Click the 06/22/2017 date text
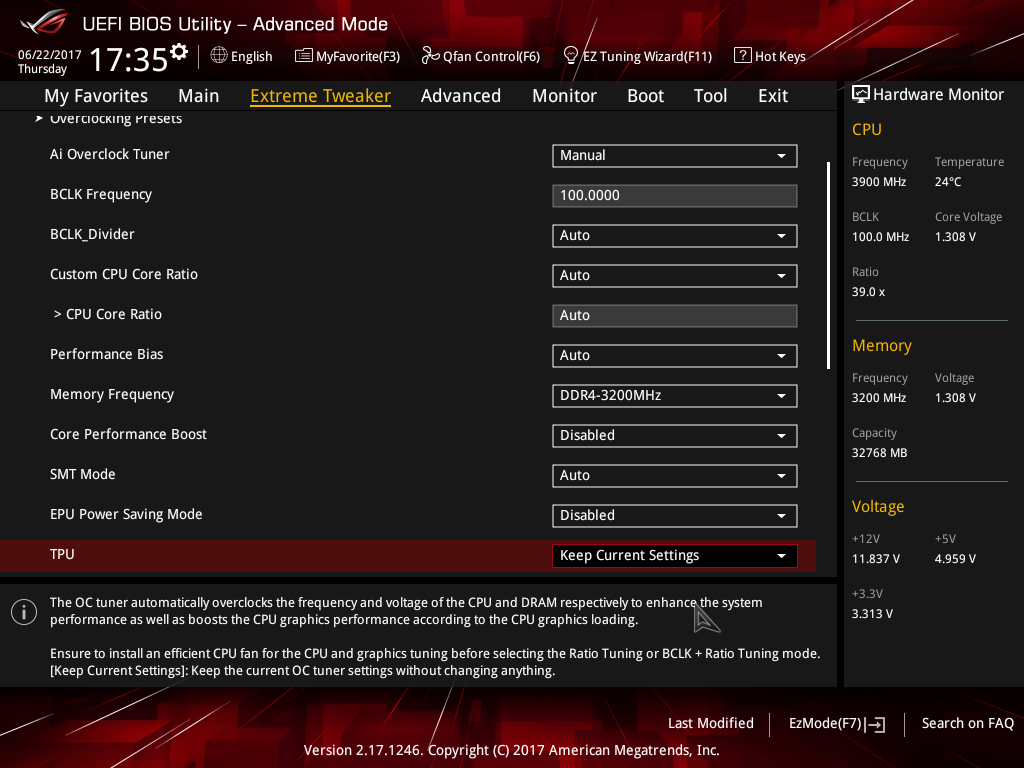This screenshot has width=1024, height=768. coord(50,55)
